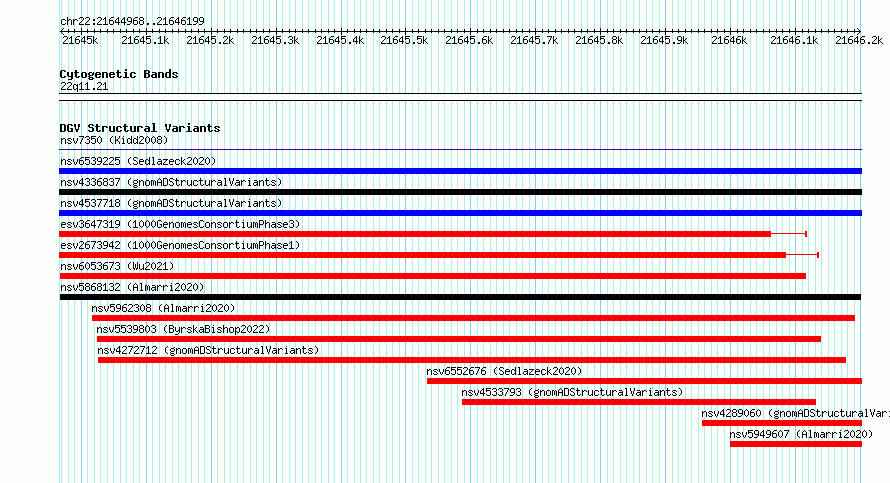Click nsv6552676 (Sedlazeck2020) variant label
Screen dimensions: 890x483
click(504, 371)
